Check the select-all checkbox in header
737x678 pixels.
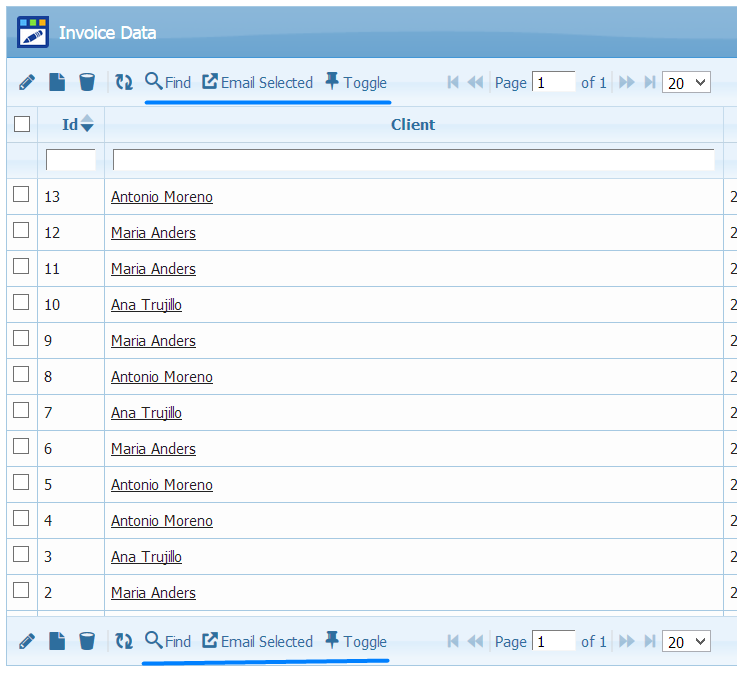tap(22, 124)
